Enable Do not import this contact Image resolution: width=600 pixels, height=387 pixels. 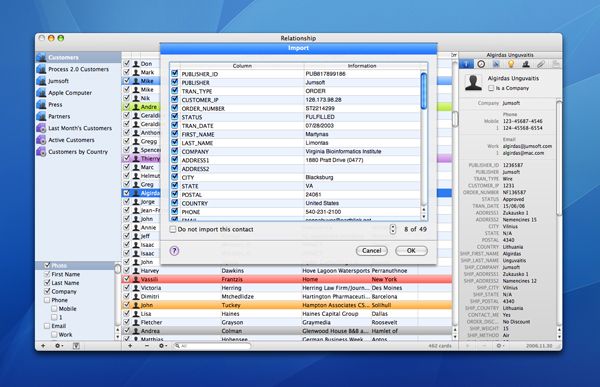tap(173, 229)
